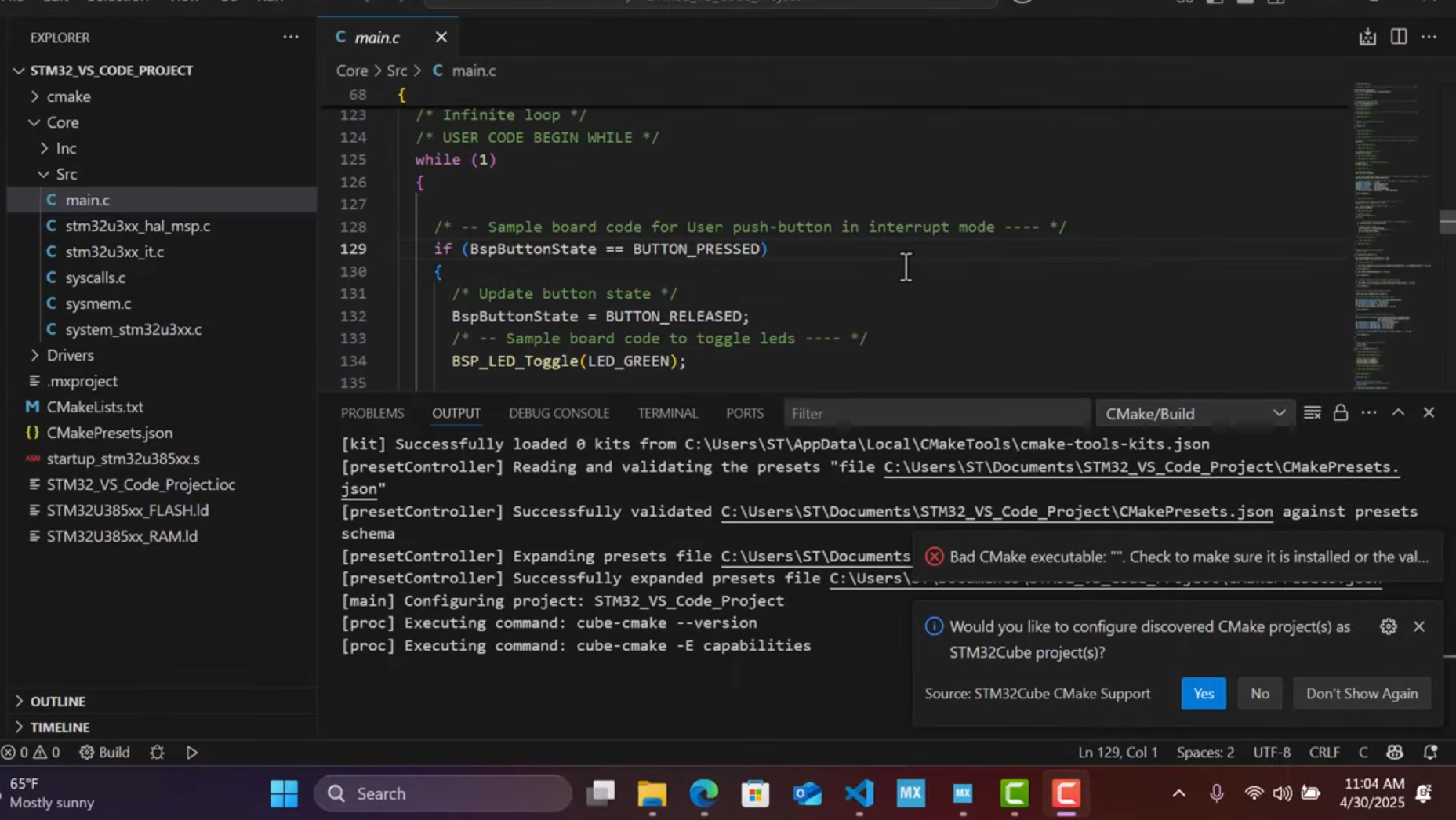This screenshot has height=820, width=1456.
Task: Switch to the PROBLEMS panel tab
Action: click(372, 413)
